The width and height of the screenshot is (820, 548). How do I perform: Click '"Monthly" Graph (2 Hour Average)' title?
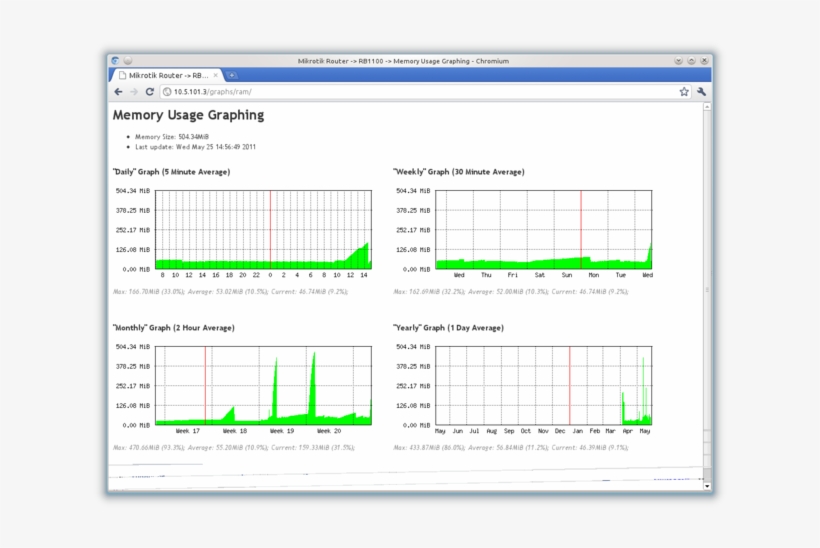(x=174, y=328)
